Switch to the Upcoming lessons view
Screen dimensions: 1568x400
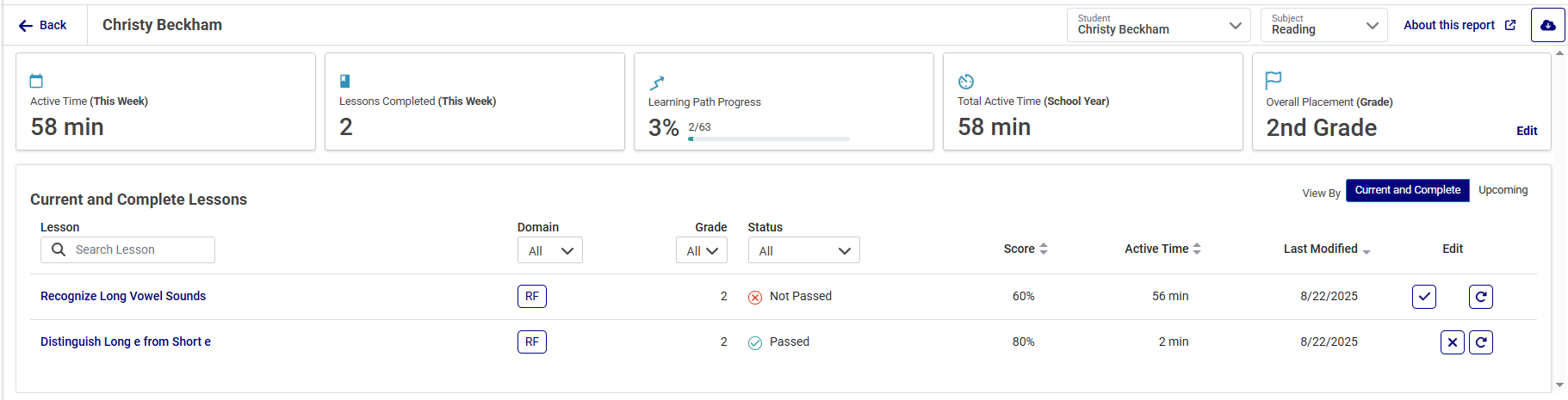1503,190
